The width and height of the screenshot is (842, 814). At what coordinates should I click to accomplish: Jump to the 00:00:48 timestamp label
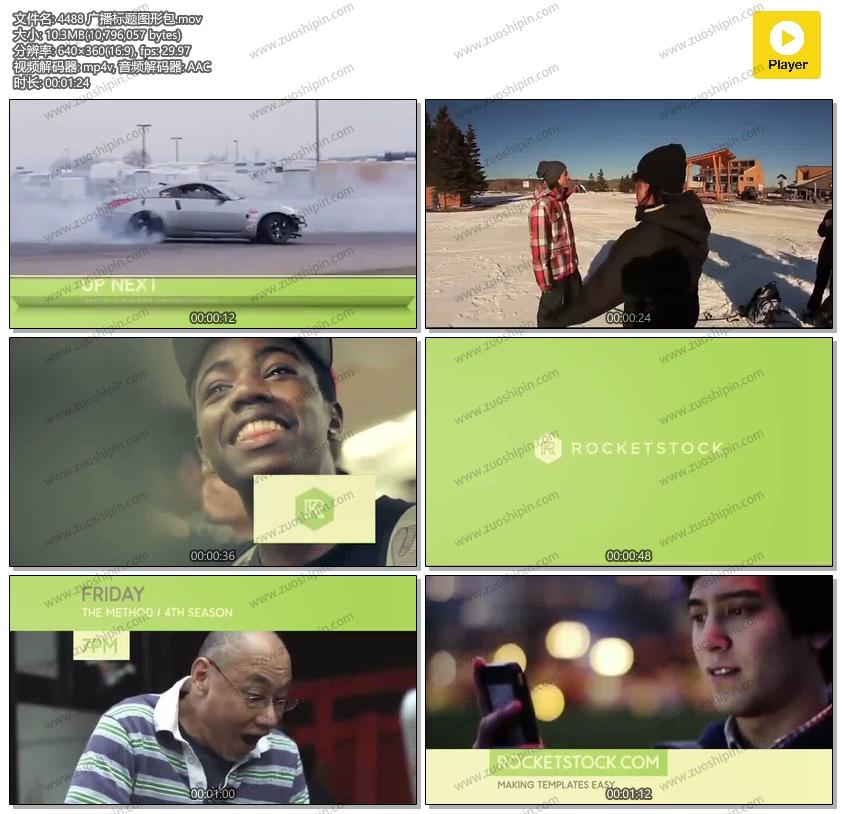(x=628, y=556)
